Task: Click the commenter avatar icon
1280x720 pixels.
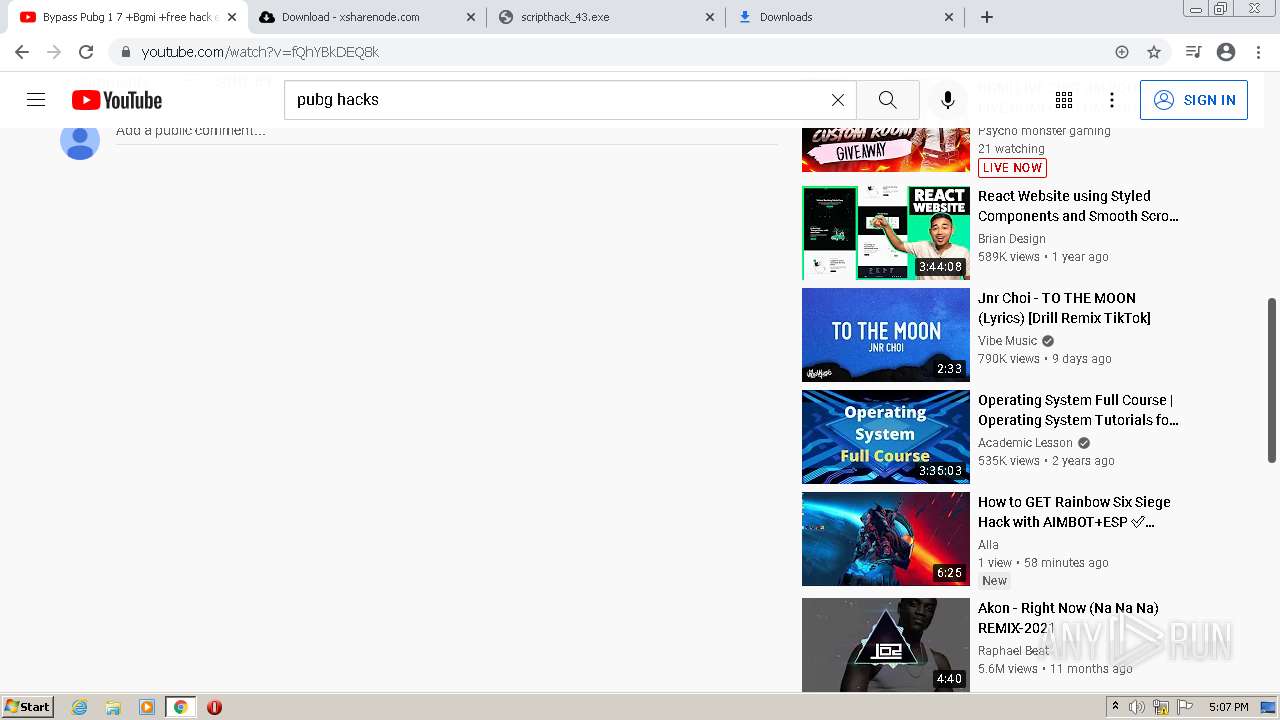Action: click(80, 140)
